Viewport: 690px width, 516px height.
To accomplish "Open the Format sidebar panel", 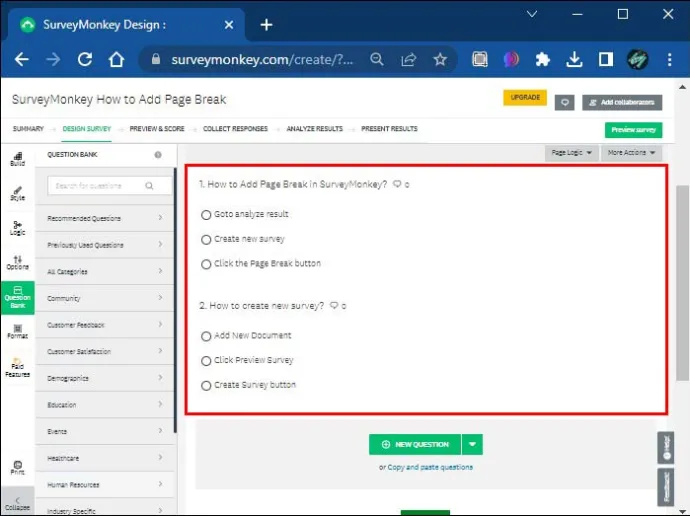I will coord(18,332).
